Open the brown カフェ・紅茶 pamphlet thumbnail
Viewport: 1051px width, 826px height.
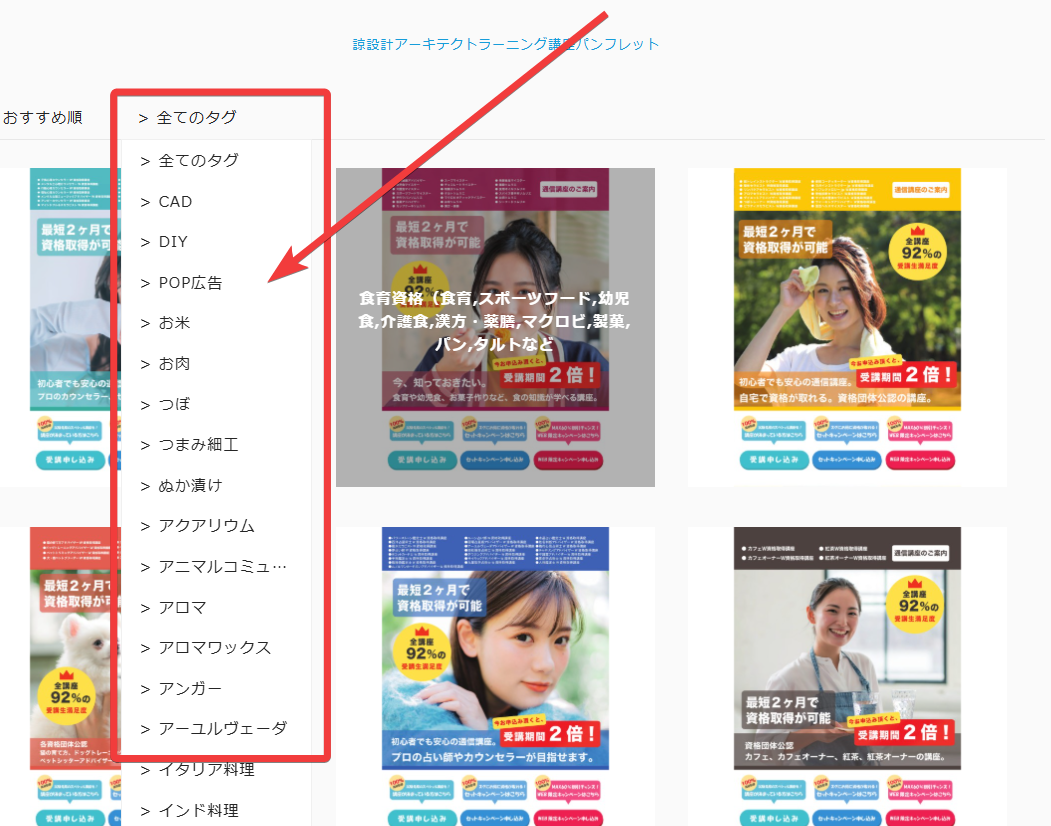click(x=847, y=676)
